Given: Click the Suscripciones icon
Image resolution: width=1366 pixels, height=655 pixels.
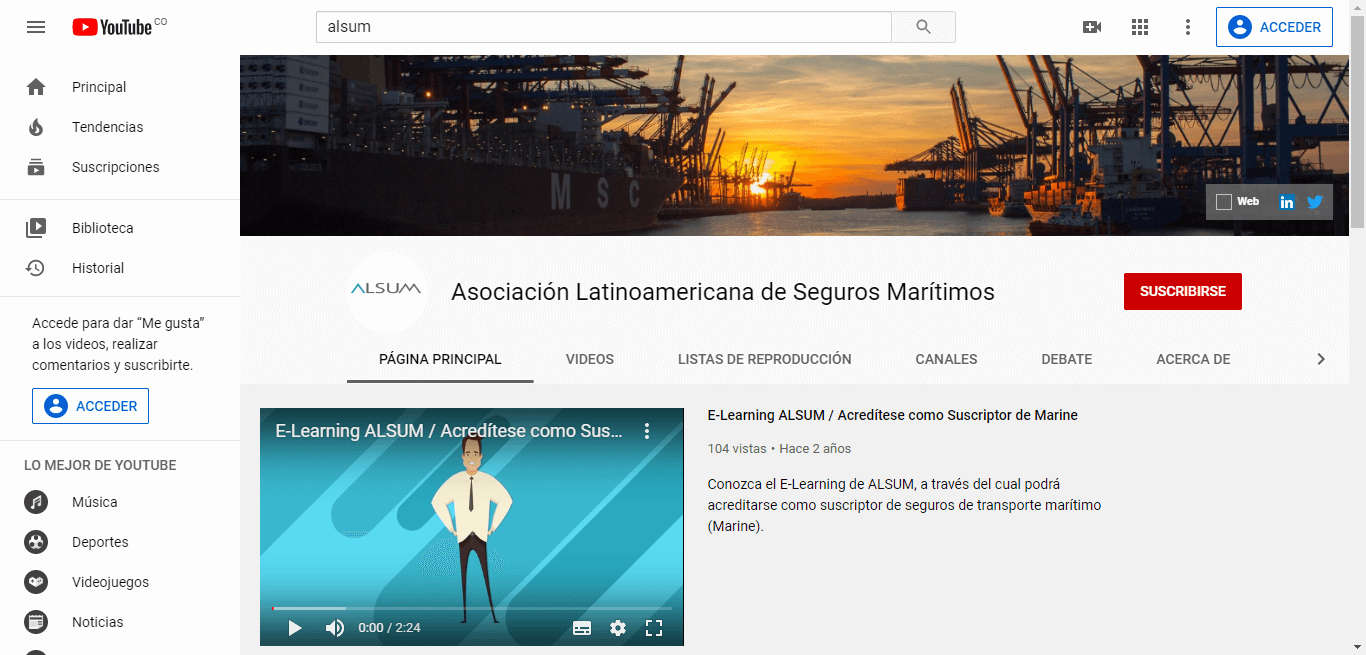Looking at the screenshot, I should (36, 167).
